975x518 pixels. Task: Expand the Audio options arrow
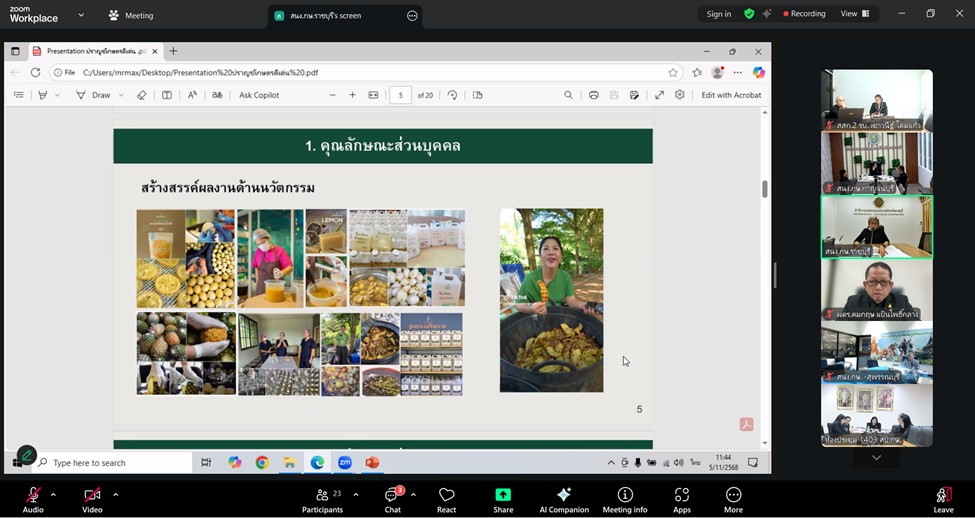click(53, 494)
